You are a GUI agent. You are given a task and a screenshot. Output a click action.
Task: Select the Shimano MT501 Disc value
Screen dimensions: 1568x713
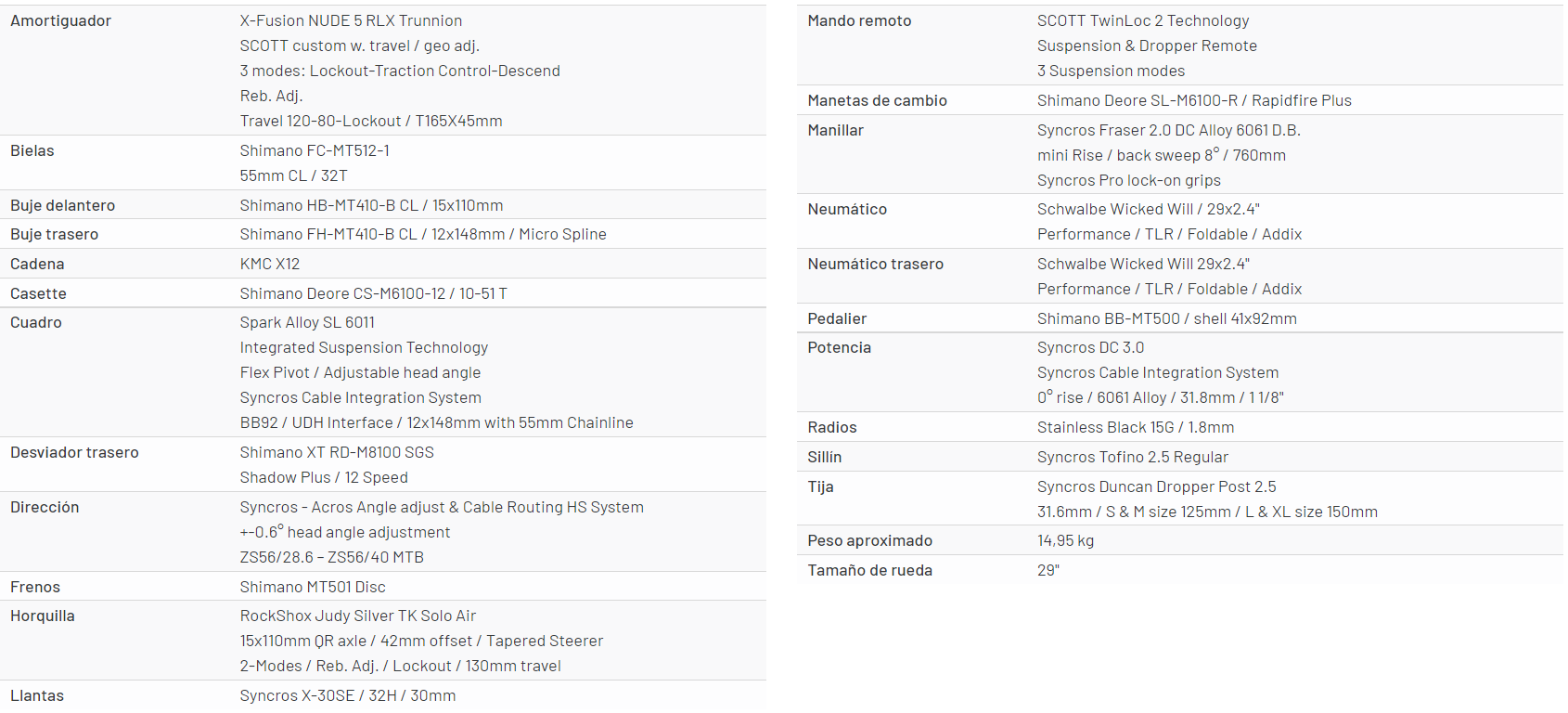pyautogui.click(x=313, y=587)
